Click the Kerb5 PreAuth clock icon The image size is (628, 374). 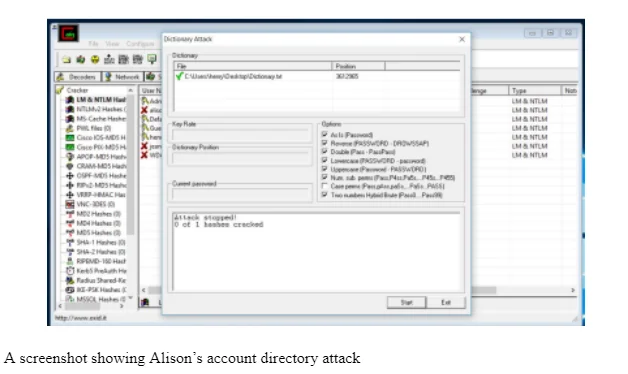point(70,271)
